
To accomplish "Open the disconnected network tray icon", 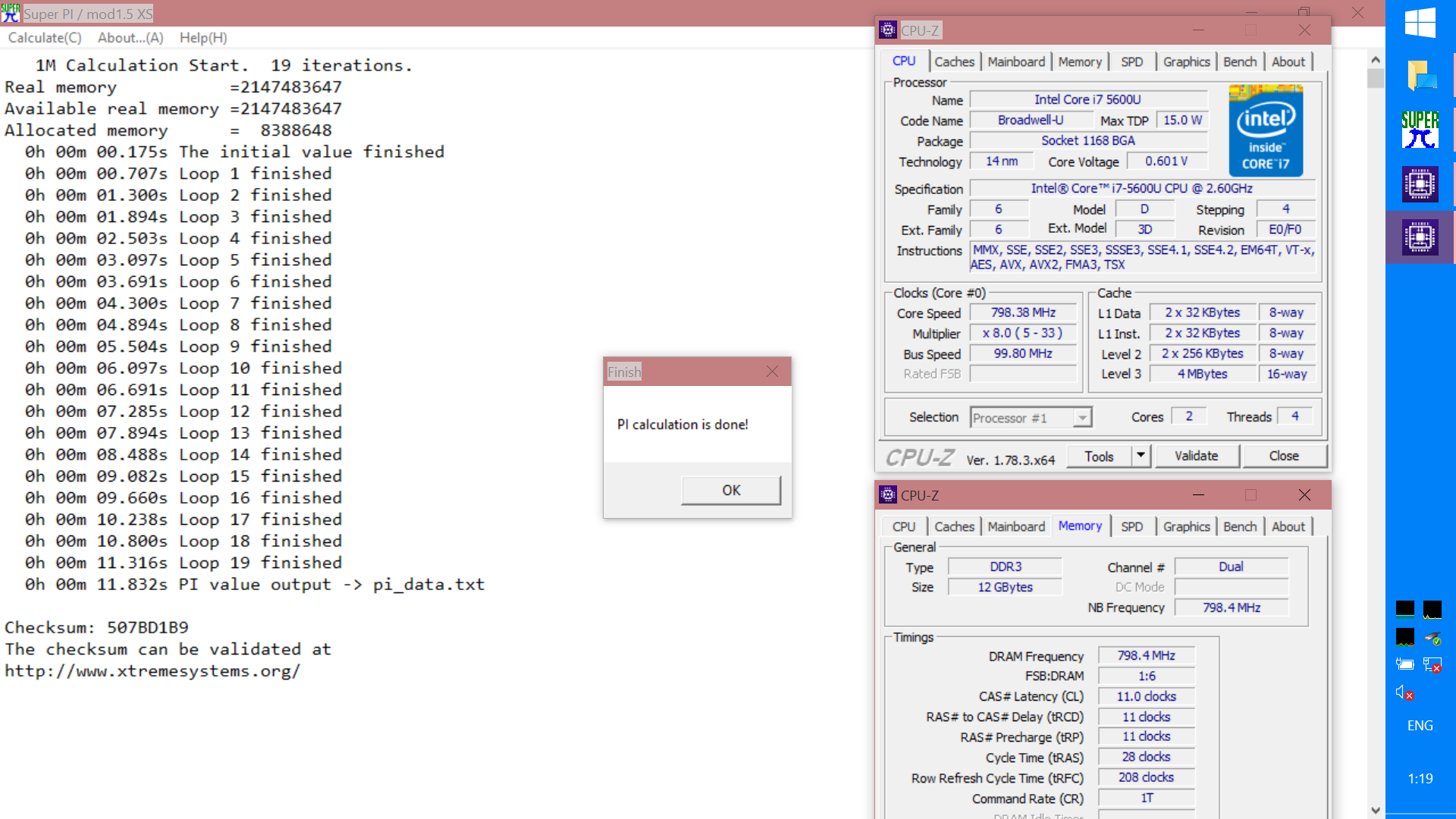I will (1432, 665).
